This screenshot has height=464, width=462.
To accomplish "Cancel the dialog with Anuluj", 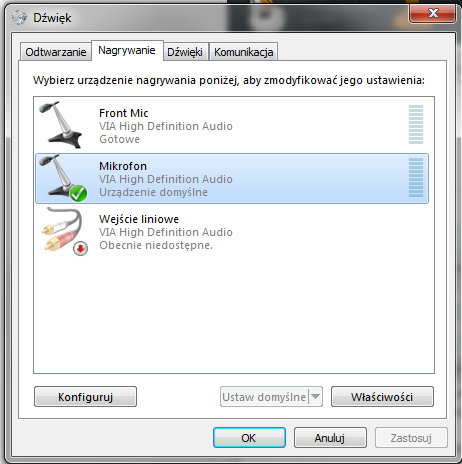I will pyautogui.click(x=330, y=438).
